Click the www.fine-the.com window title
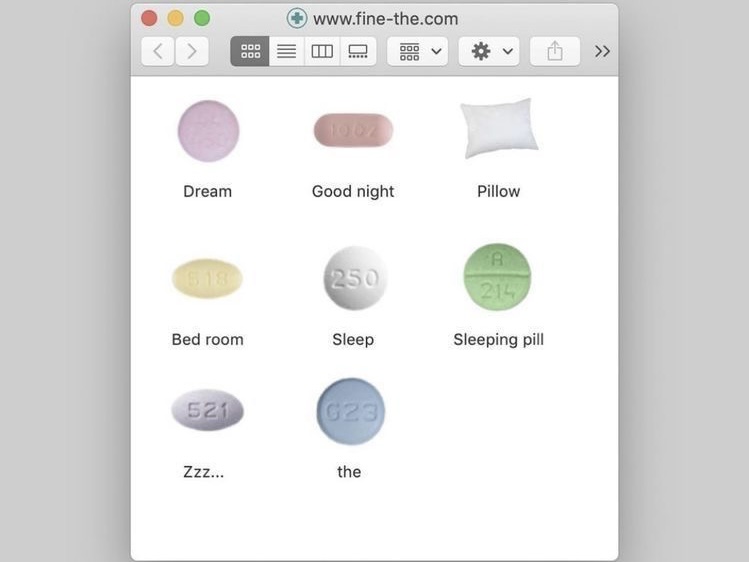749x562 pixels. point(385,19)
